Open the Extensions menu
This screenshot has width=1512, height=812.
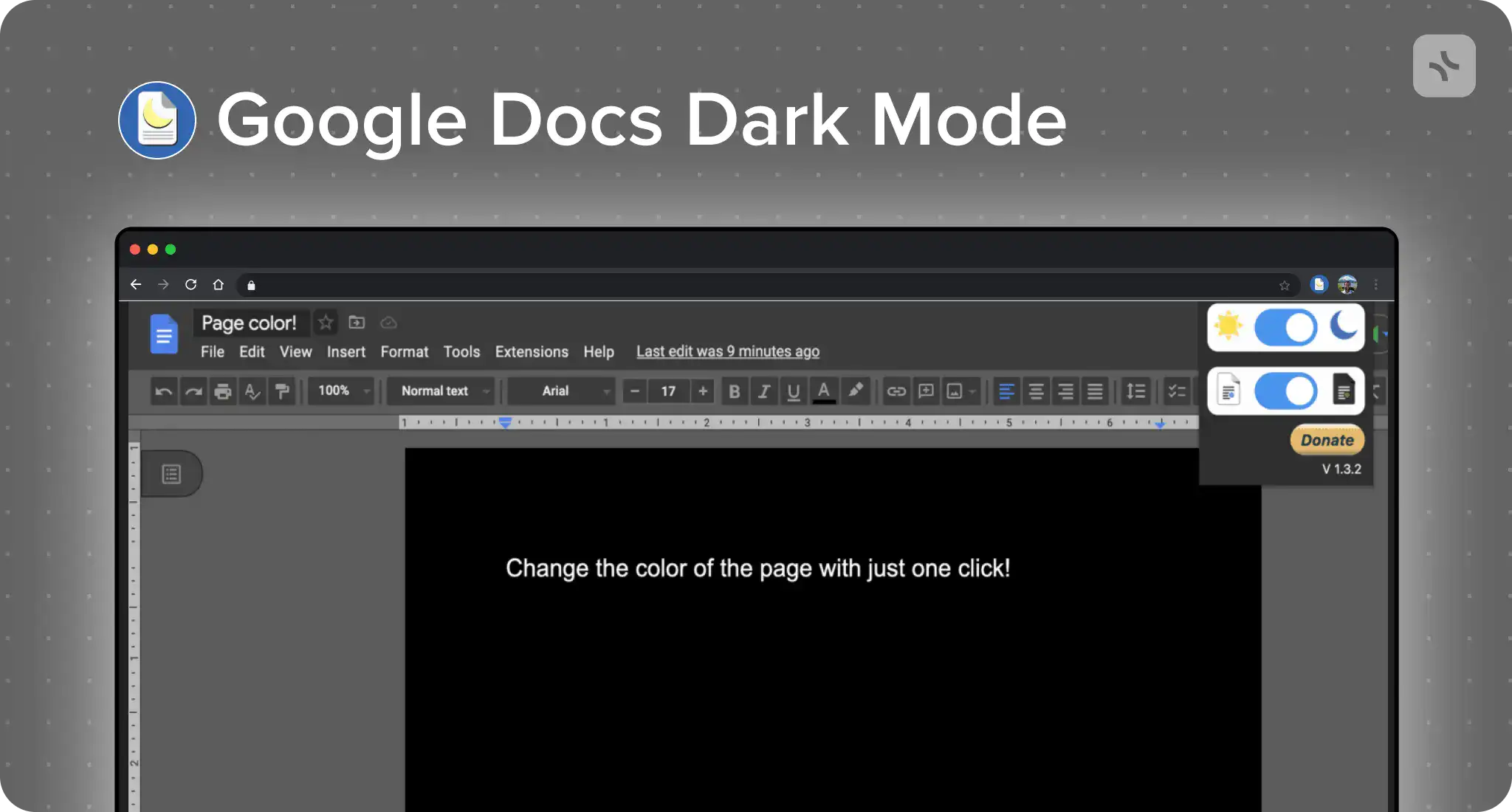click(531, 351)
